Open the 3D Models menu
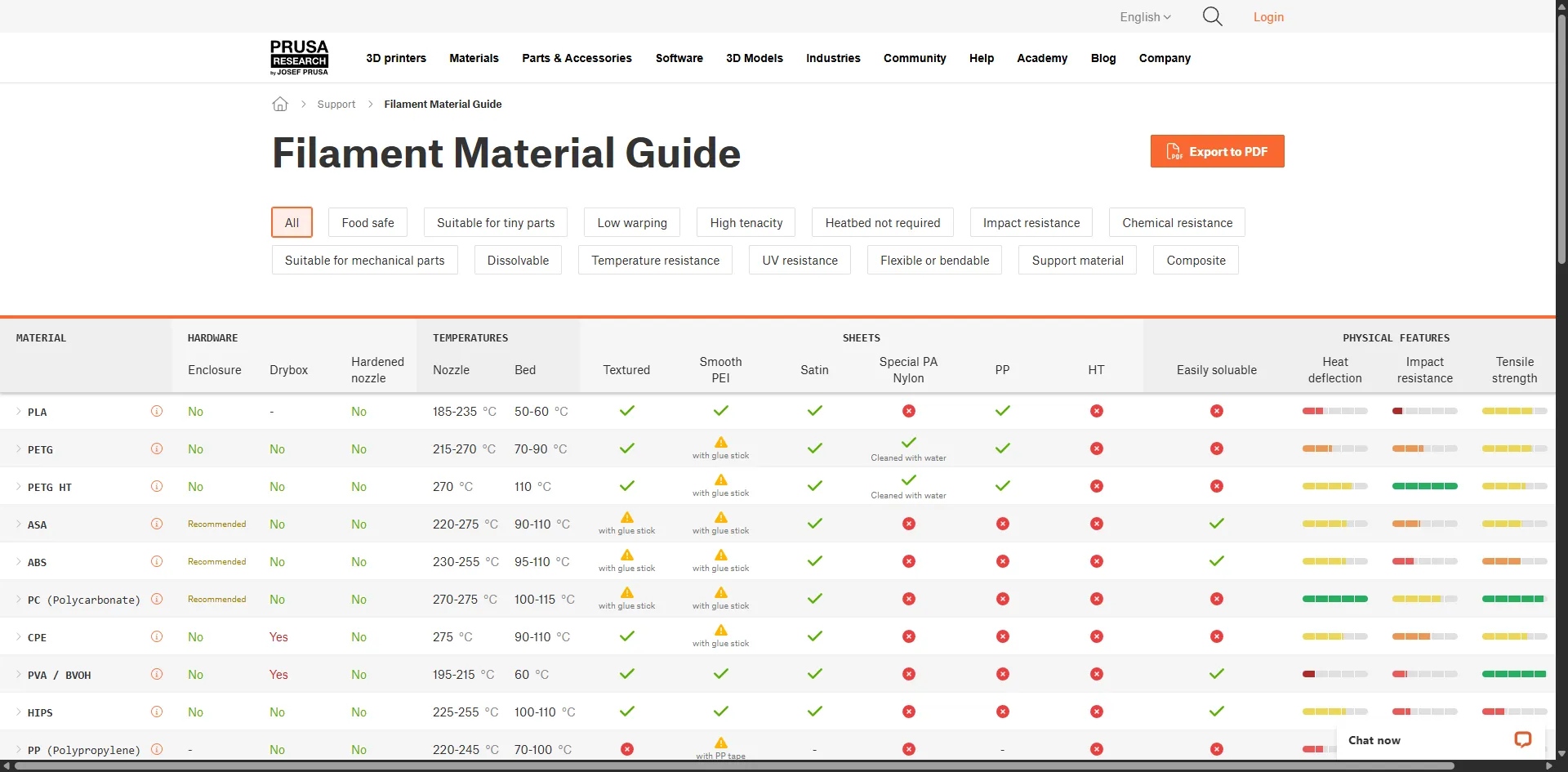The height and width of the screenshot is (772, 1568). click(x=755, y=58)
